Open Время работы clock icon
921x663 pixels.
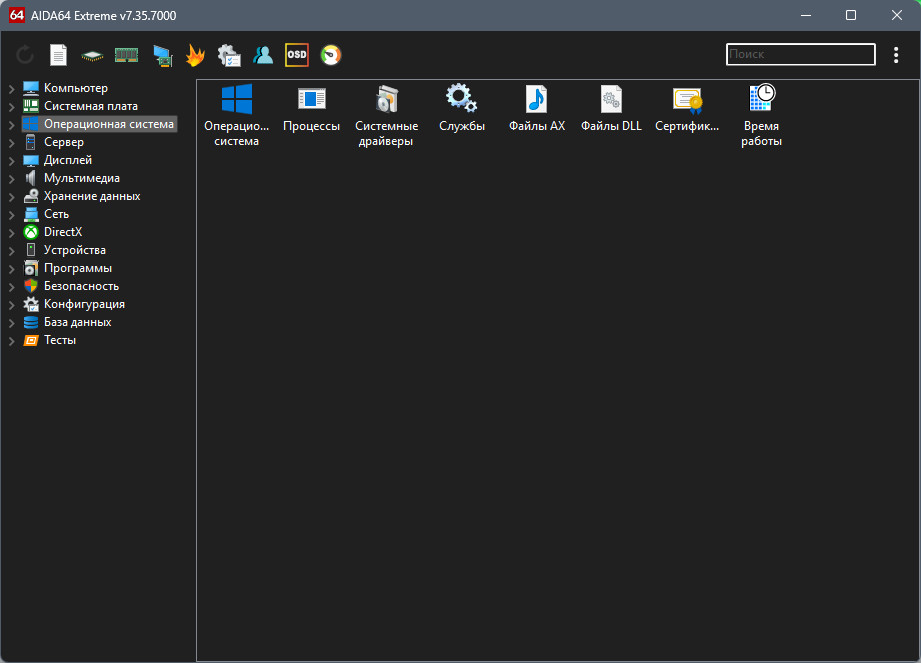tap(762, 98)
